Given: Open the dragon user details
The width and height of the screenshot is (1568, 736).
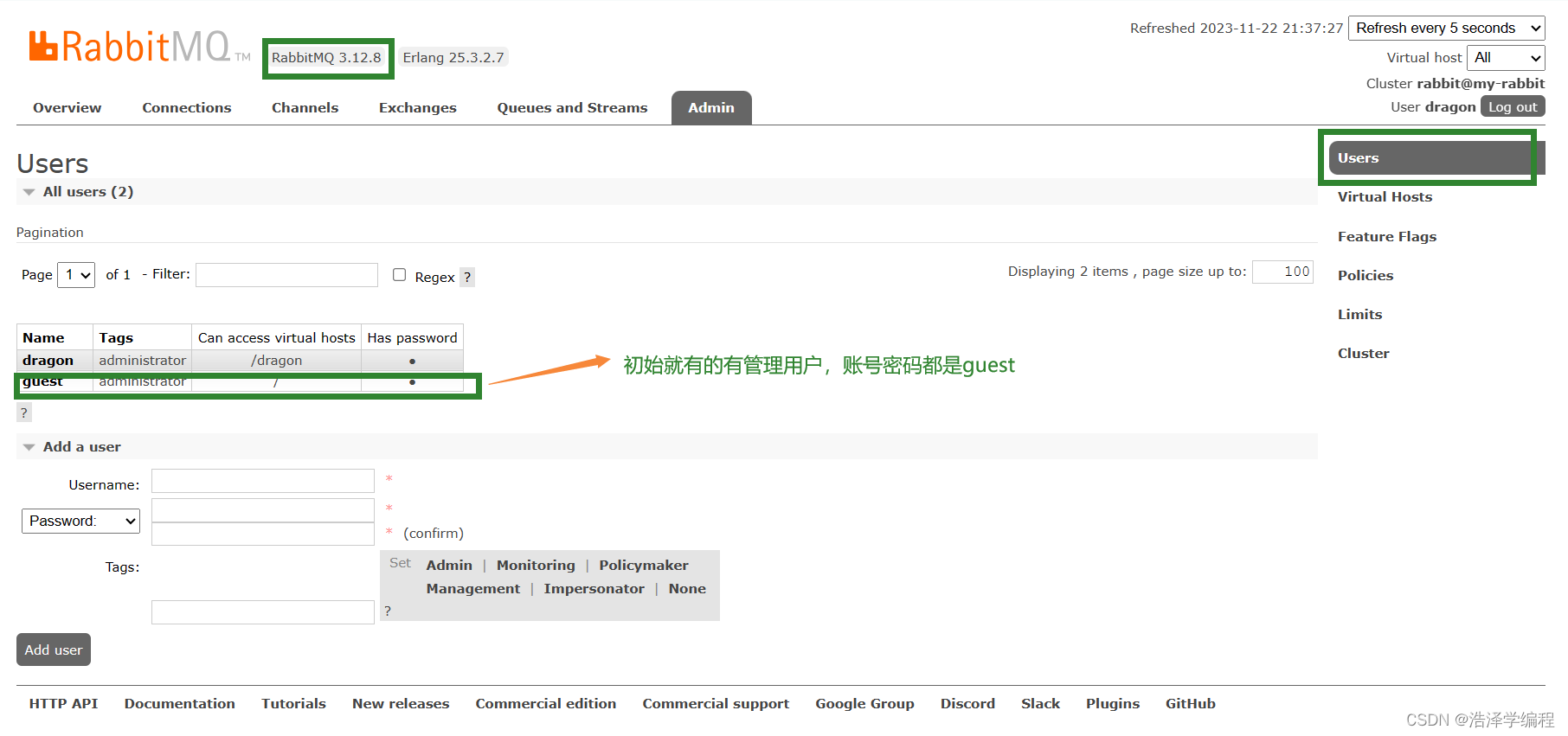Looking at the screenshot, I should tap(48, 361).
